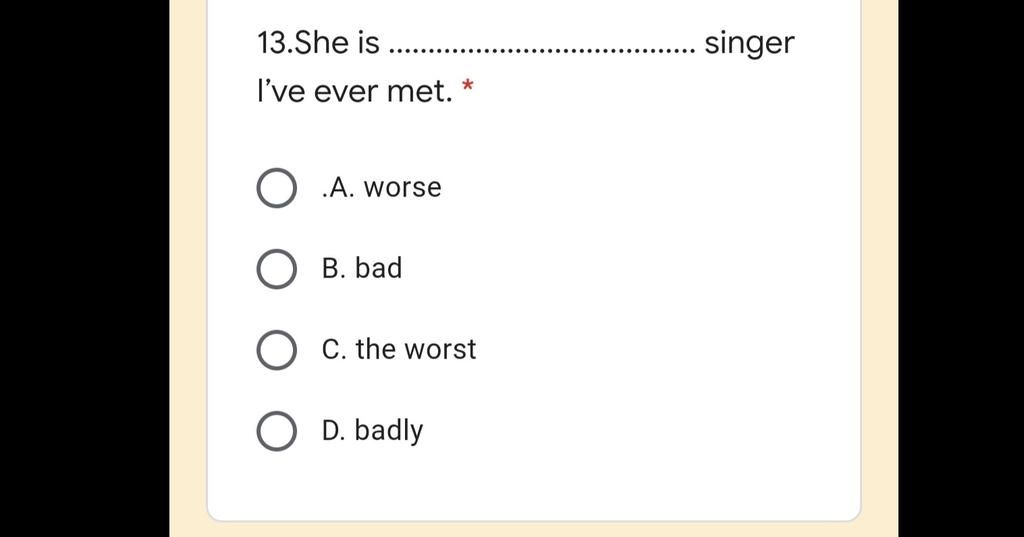This screenshot has width=1024, height=537.
Task: Click the '13.She is' question text
Action: [x=318, y=43]
